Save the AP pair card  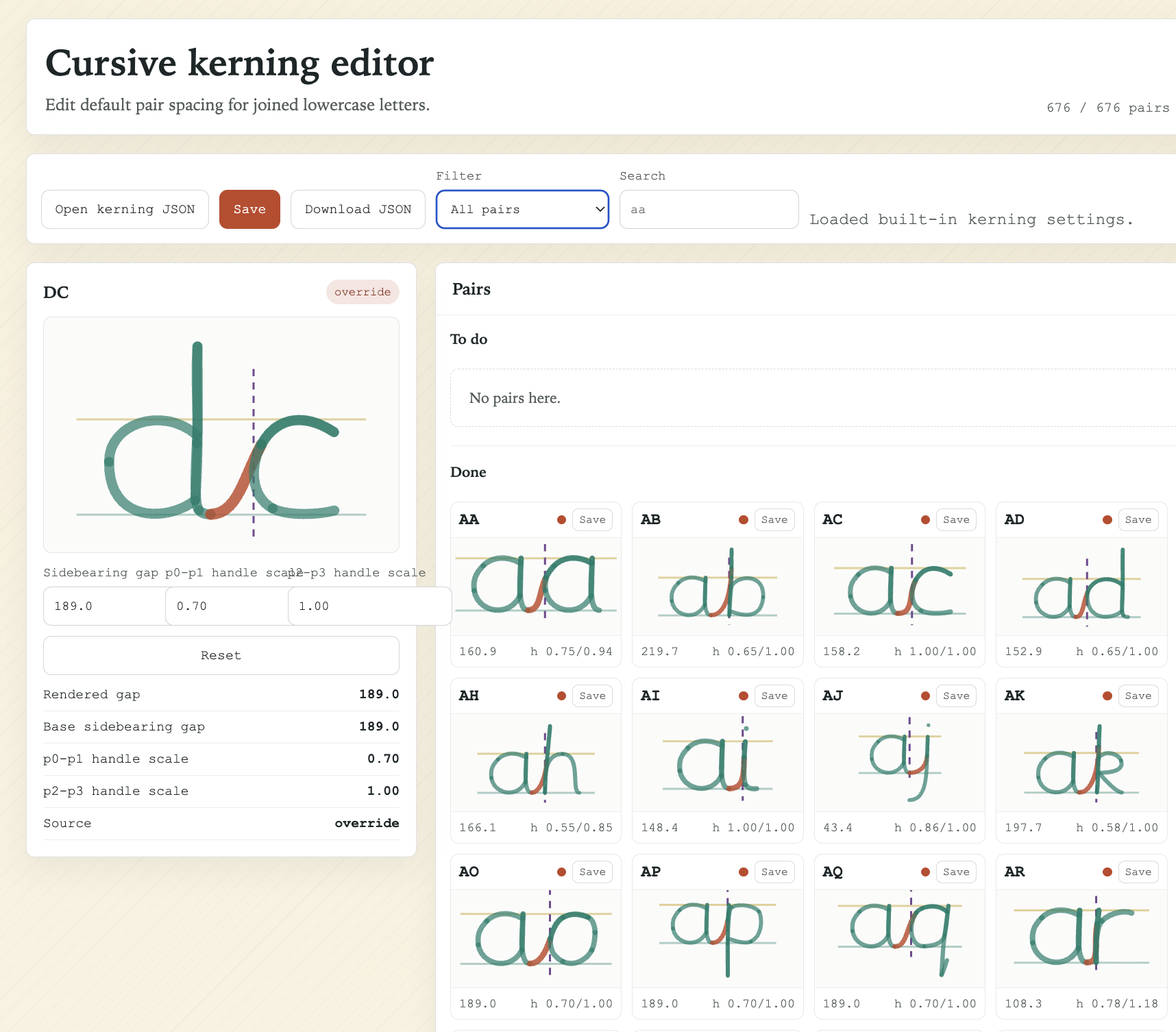tap(774, 872)
